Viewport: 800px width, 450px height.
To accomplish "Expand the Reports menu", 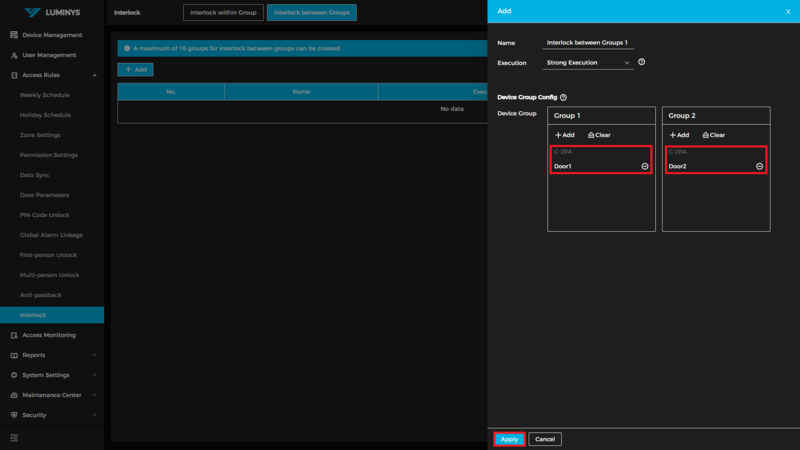I will (x=94, y=355).
